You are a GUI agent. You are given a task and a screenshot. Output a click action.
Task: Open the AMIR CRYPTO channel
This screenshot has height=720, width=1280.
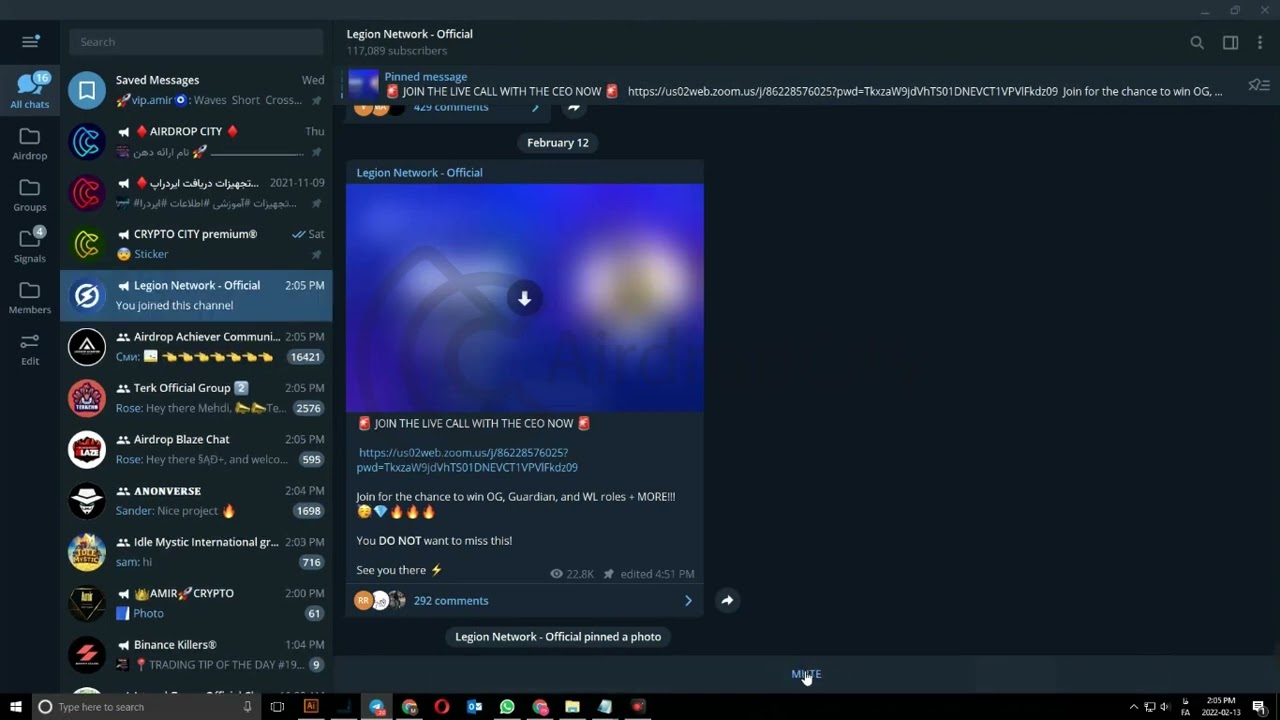point(196,603)
